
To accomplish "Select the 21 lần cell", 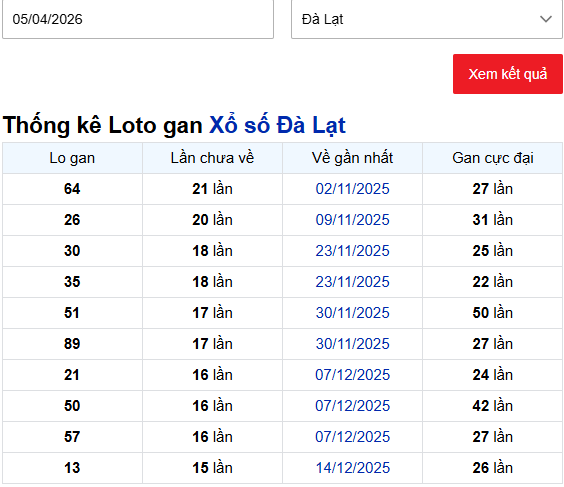I will coord(212,189).
